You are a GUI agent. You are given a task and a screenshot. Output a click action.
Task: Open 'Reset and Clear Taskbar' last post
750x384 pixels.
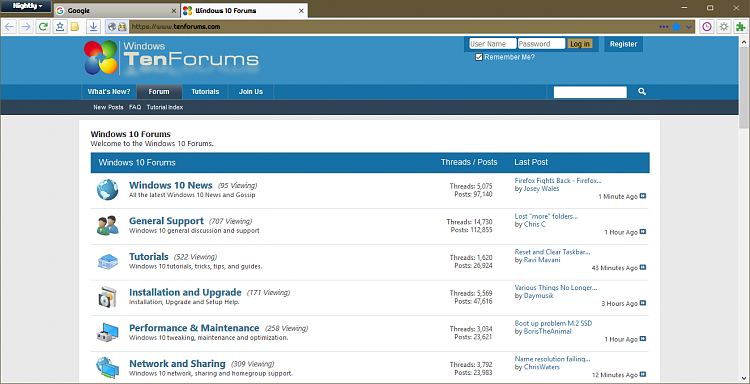(x=552, y=252)
